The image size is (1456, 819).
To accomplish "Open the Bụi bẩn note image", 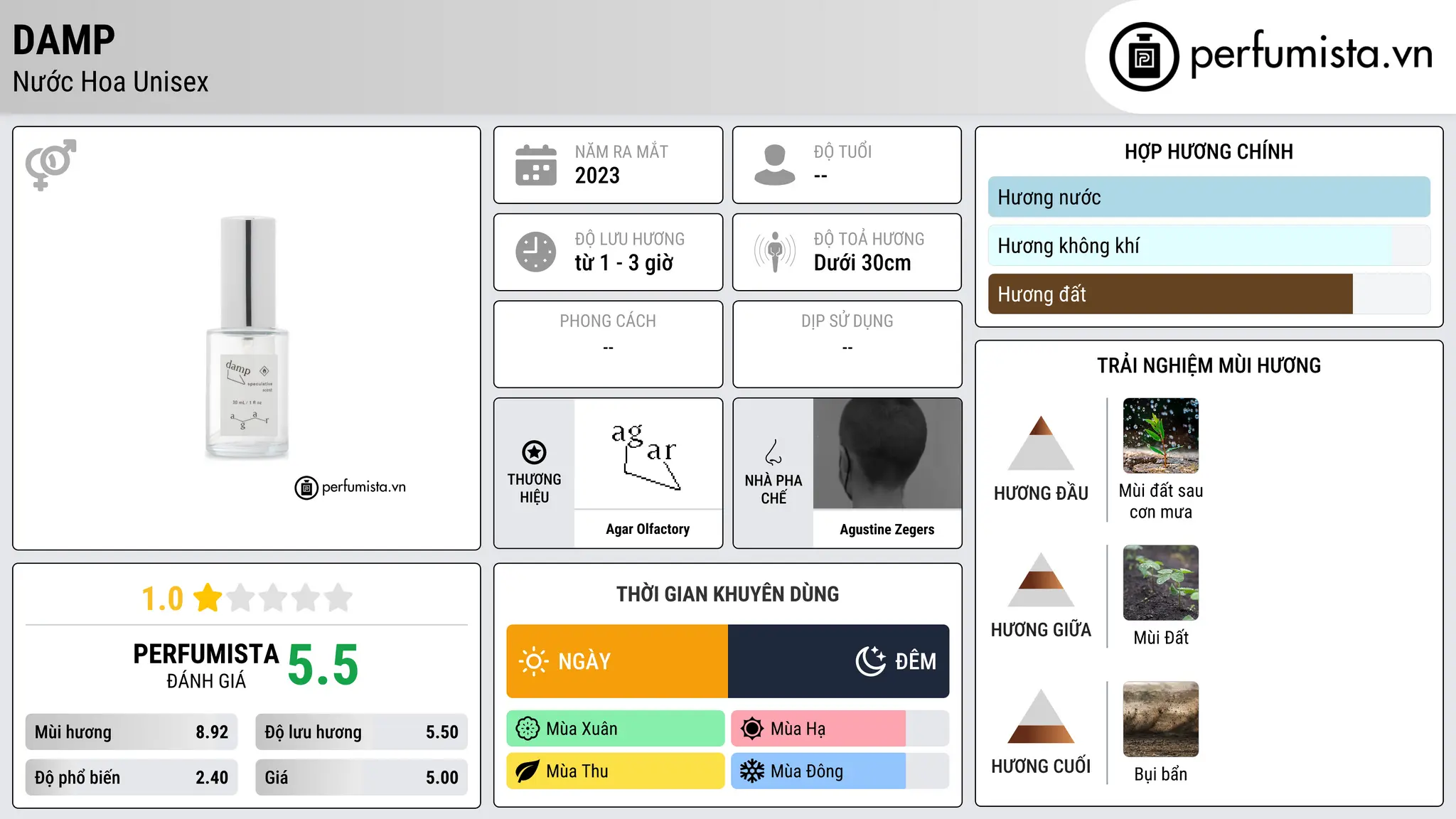I will click(x=1160, y=719).
